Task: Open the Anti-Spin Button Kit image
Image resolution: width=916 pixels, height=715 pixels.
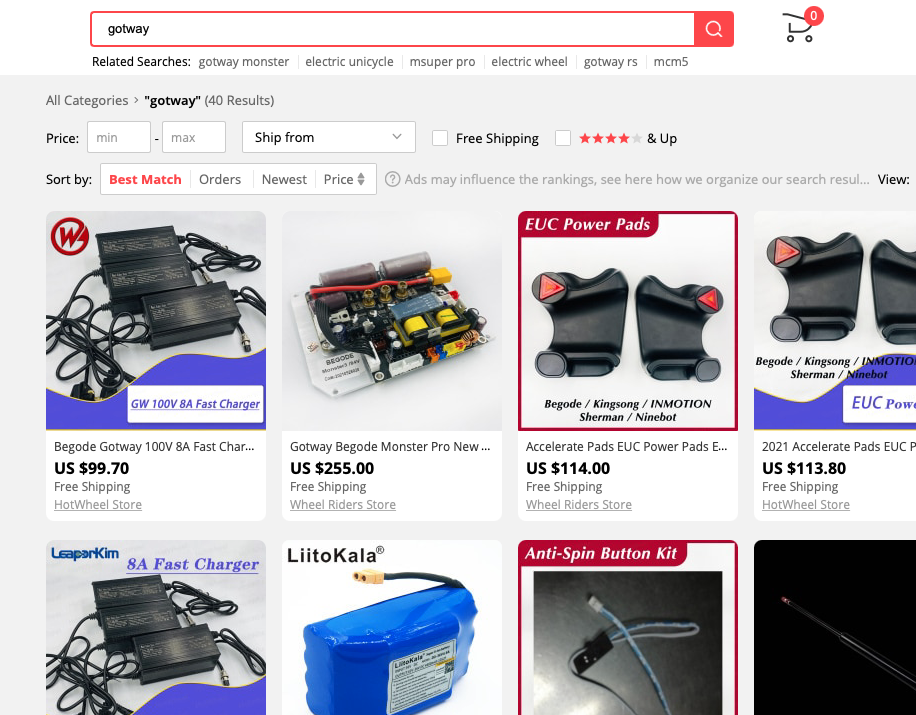Action: pyautogui.click(x=628, y=627)
